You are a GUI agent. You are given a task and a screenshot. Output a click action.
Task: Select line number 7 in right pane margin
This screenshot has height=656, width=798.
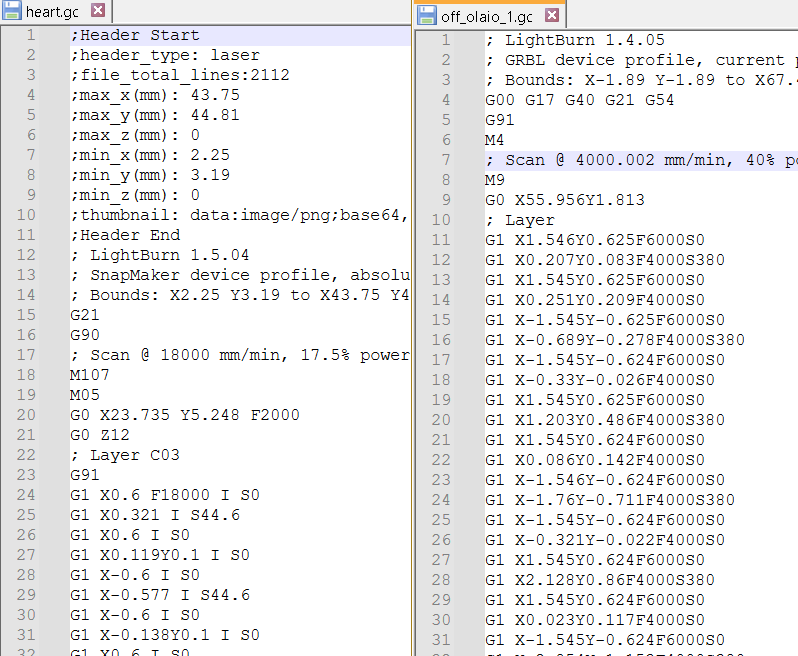[444, 160]
